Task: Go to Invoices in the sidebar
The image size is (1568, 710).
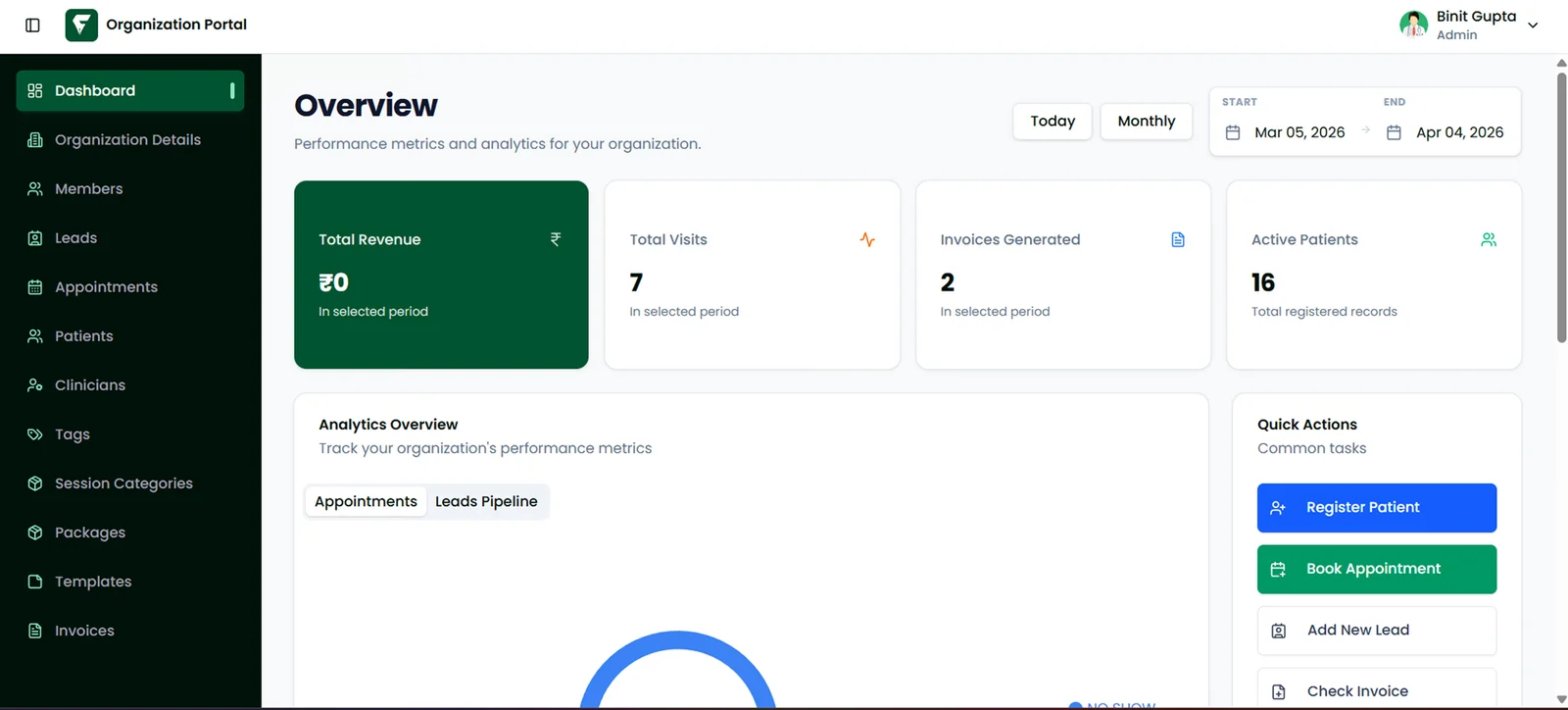Action: point(130,630)
